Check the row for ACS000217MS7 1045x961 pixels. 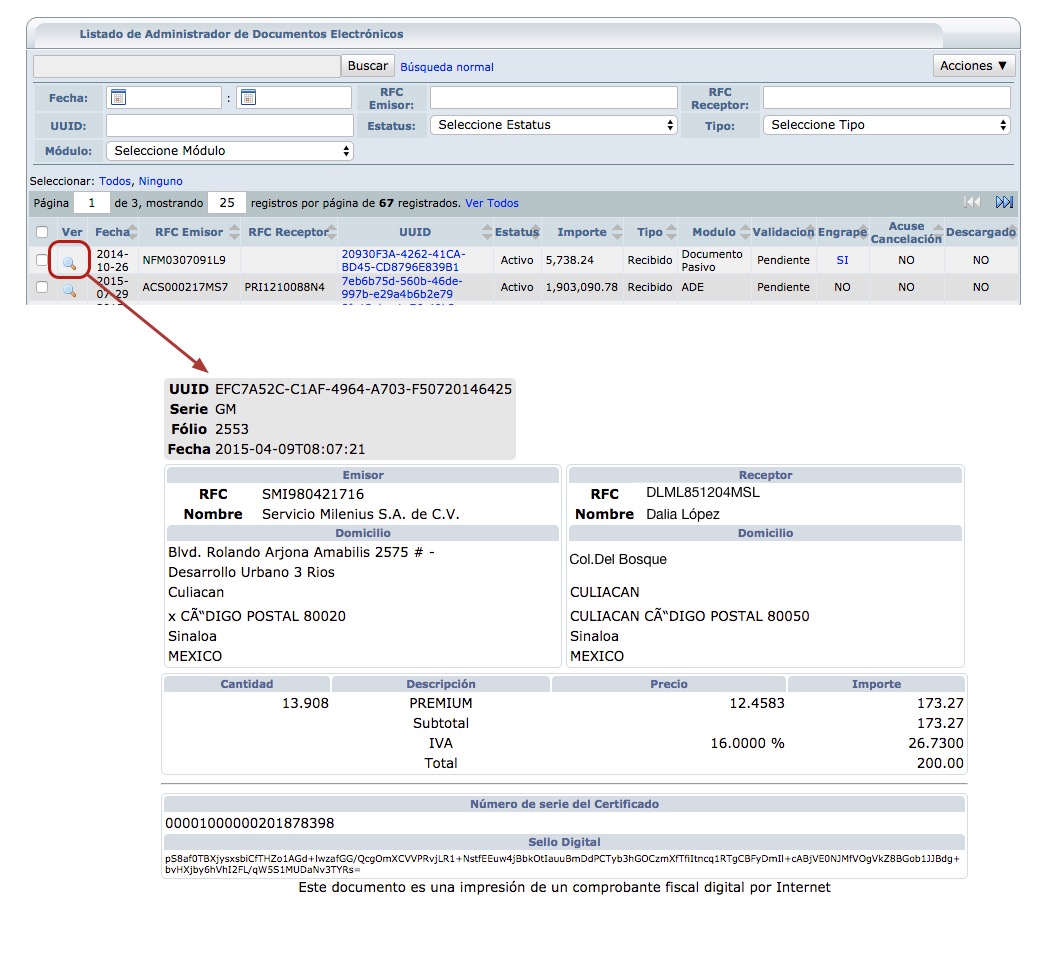click(42, 287)
